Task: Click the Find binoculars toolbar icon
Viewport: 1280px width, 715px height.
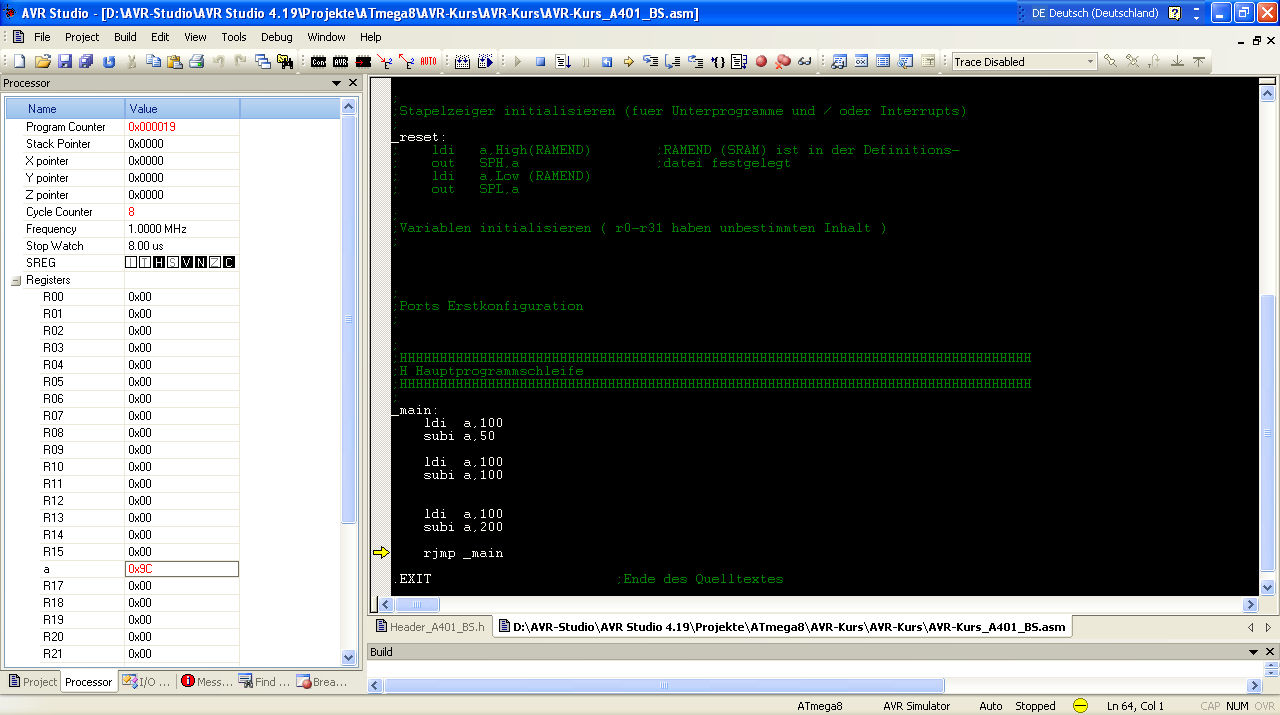Action: coord(285,62)
